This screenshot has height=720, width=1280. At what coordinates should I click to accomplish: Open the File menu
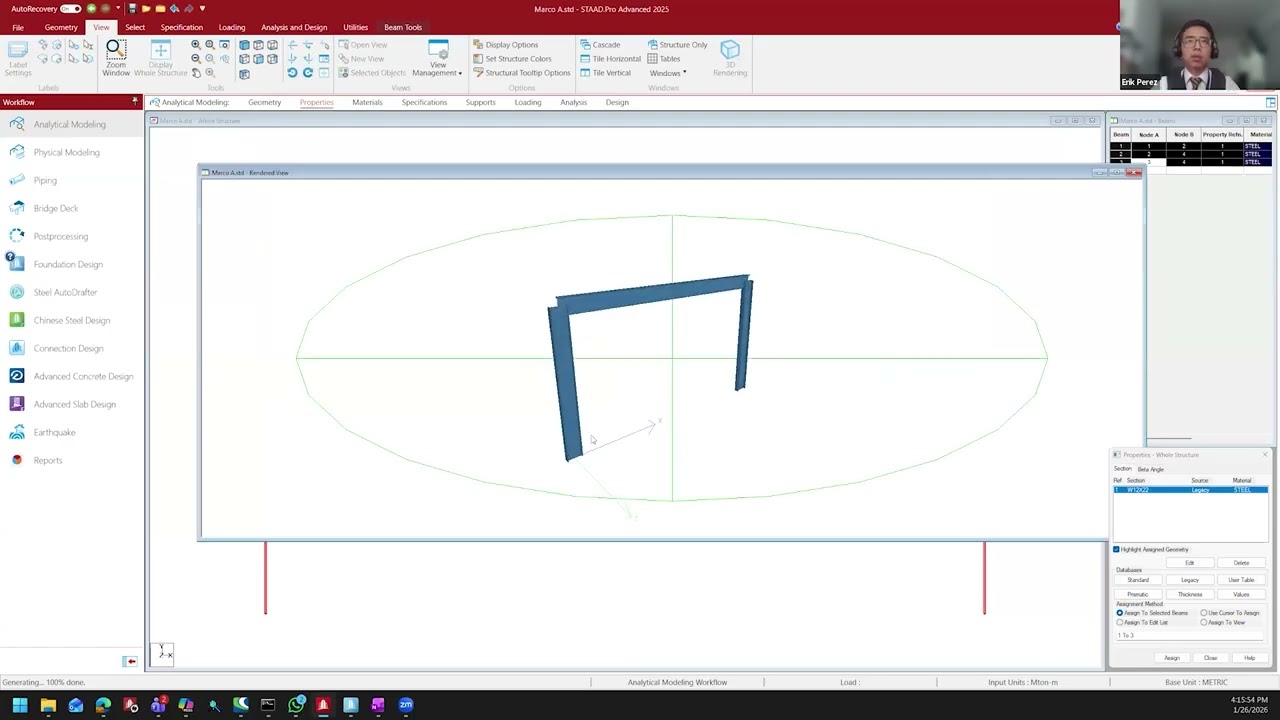coord(18,27)
